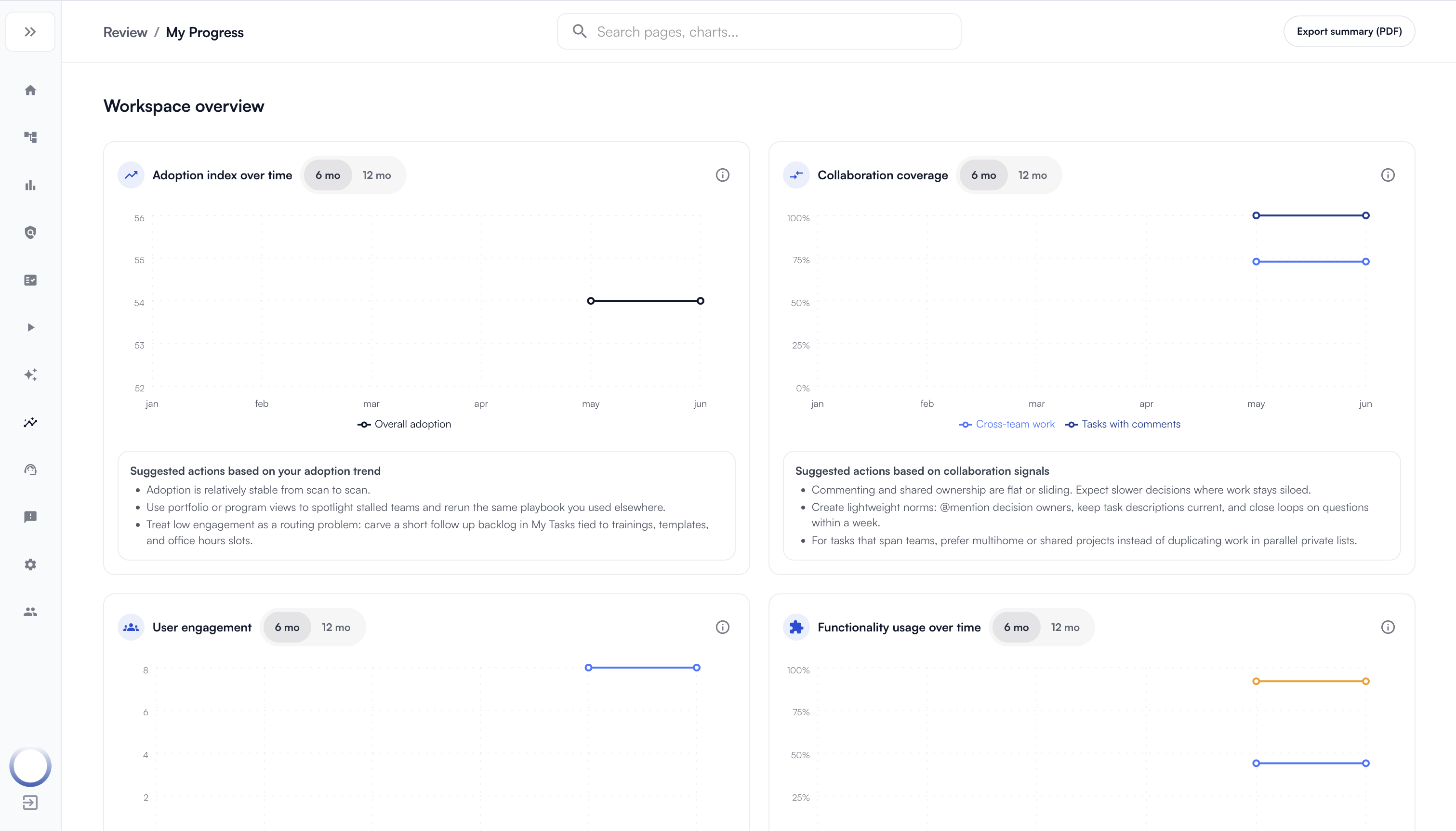Open the sparkle AI icon in the sidebar
The height and width of the screenshot is (831, 1456).
[30, 375]
